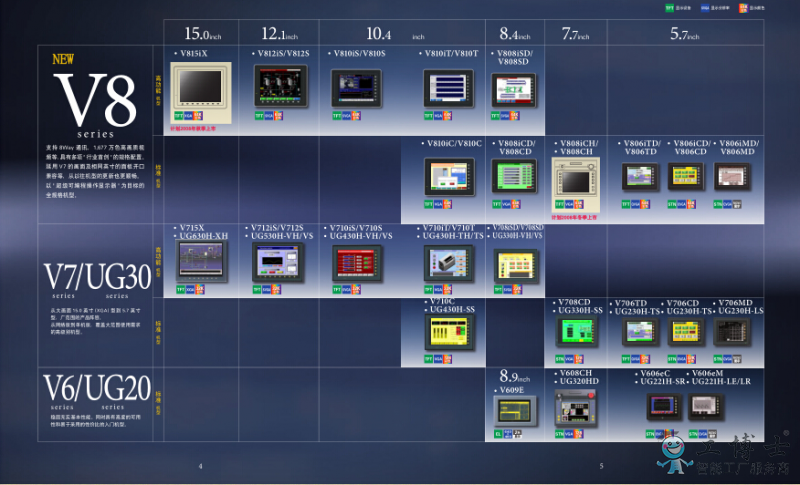Image resolution: width=800 pixels, height=485 pixels.
Task: Open the V708CD / UG330H-SS product image
Action: point(577,331)
